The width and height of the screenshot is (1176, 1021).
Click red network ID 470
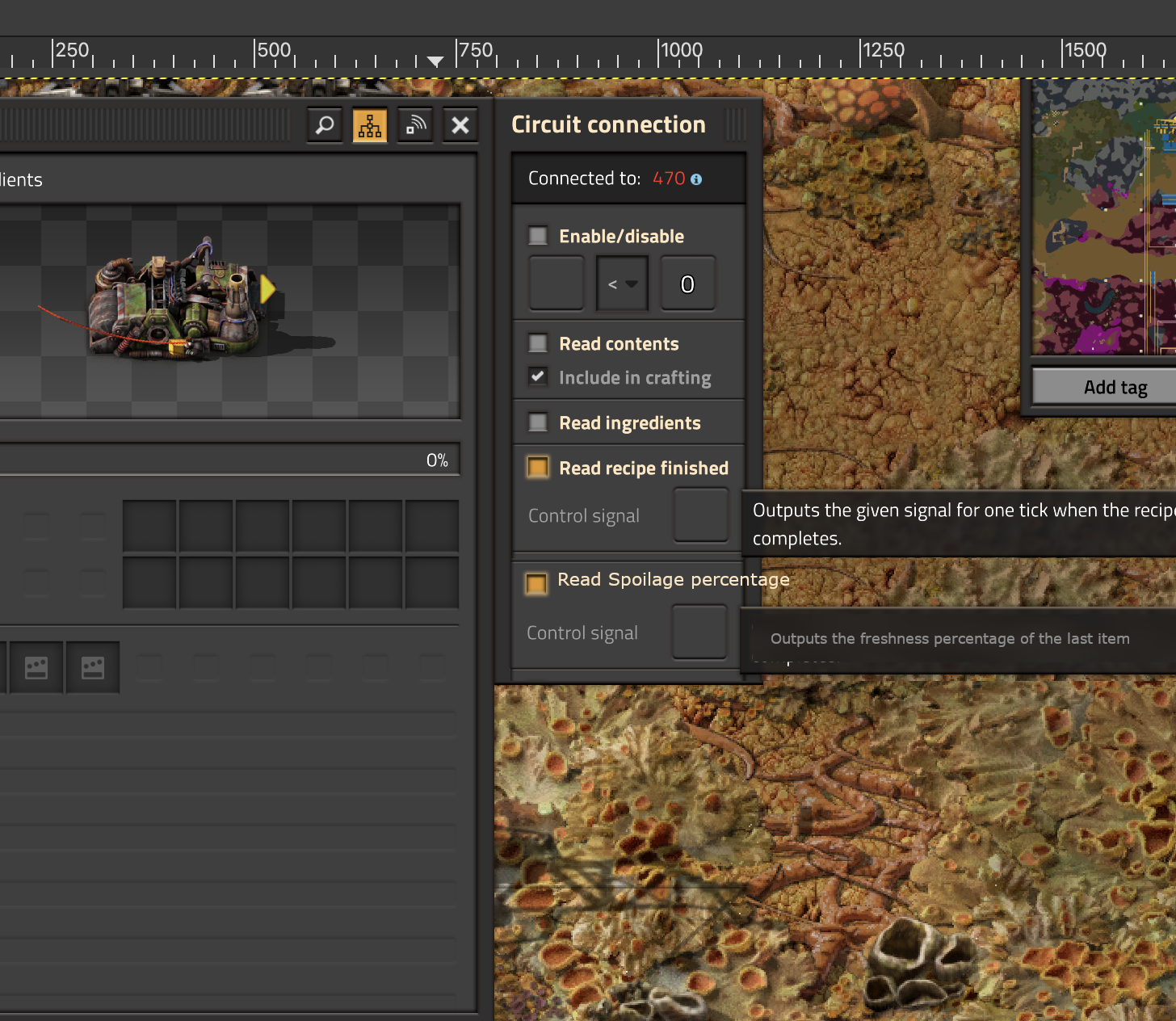[669, 179]
